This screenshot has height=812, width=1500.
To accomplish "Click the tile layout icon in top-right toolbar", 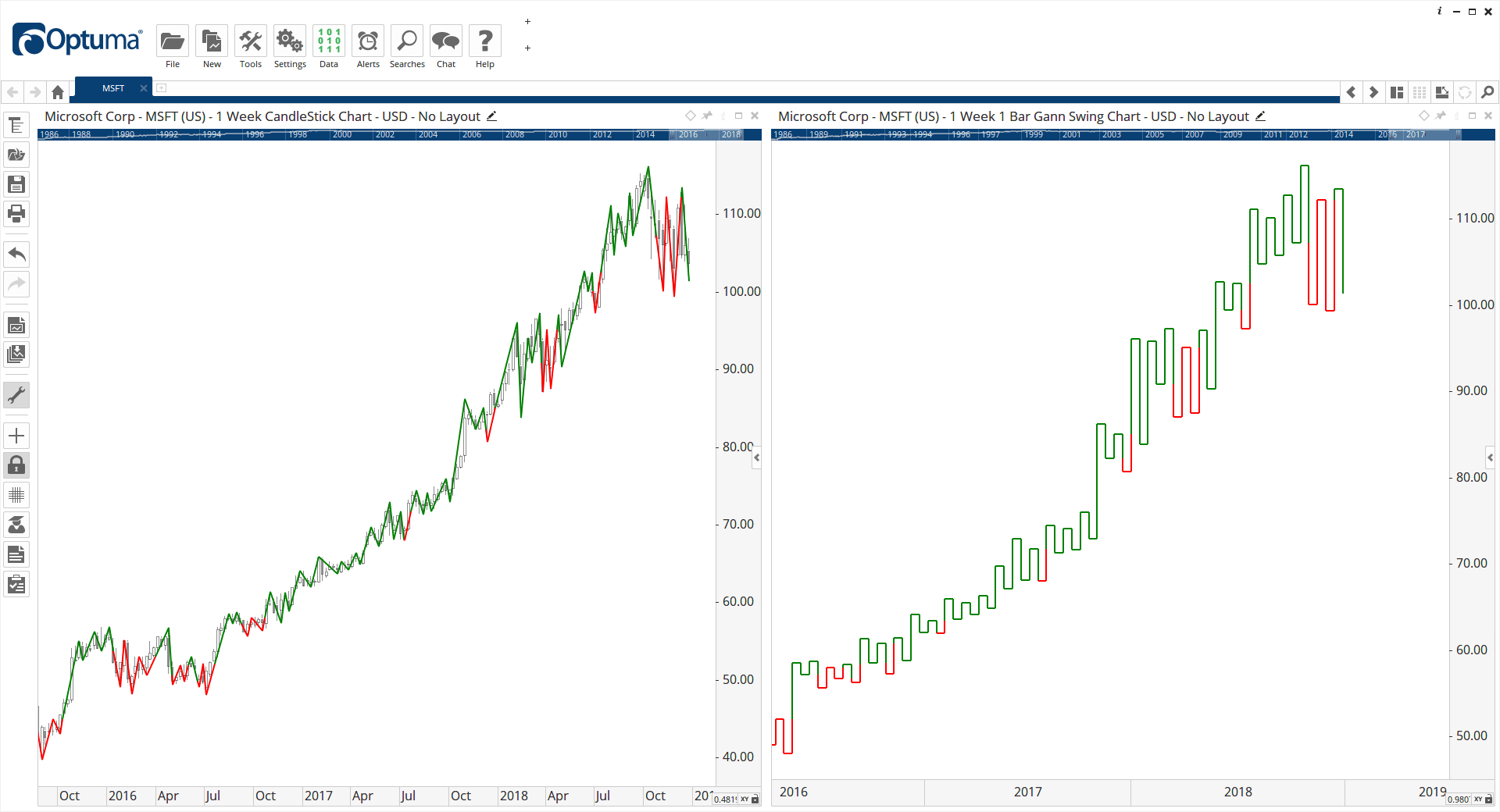I will click(x=1397, y=92).
